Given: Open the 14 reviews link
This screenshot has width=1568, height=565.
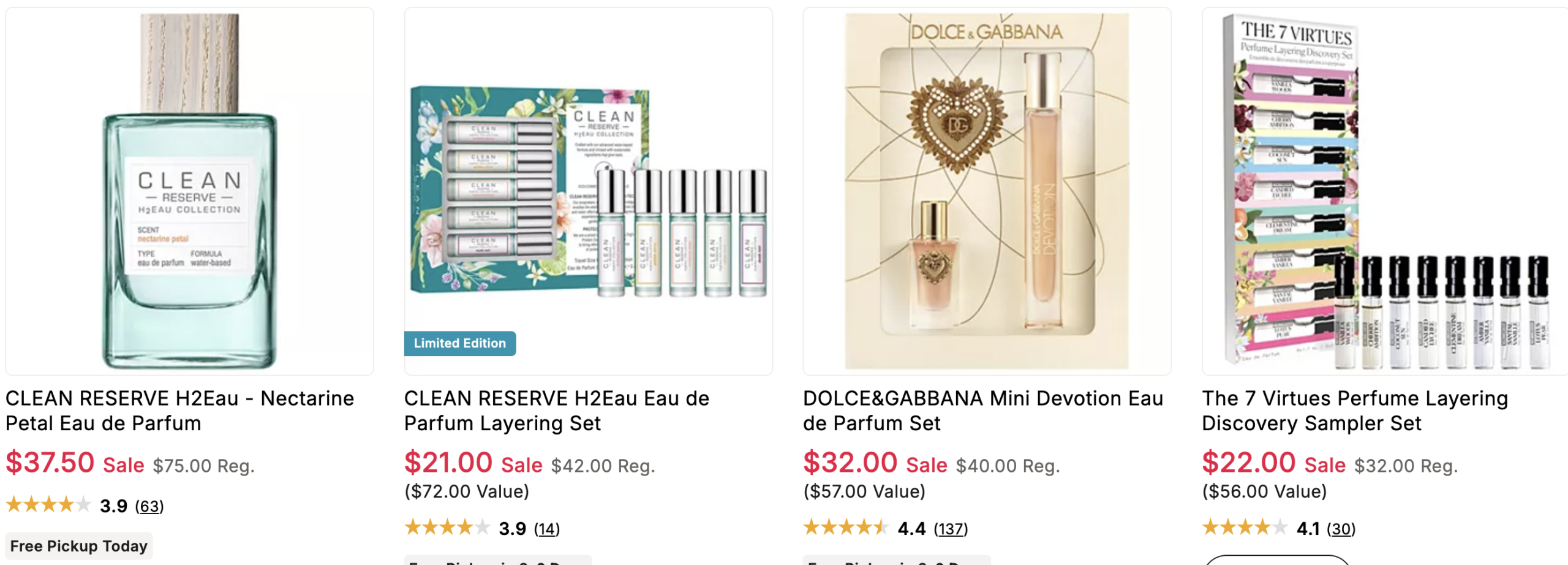Looking at the screenshot, I should coord(547,528).
